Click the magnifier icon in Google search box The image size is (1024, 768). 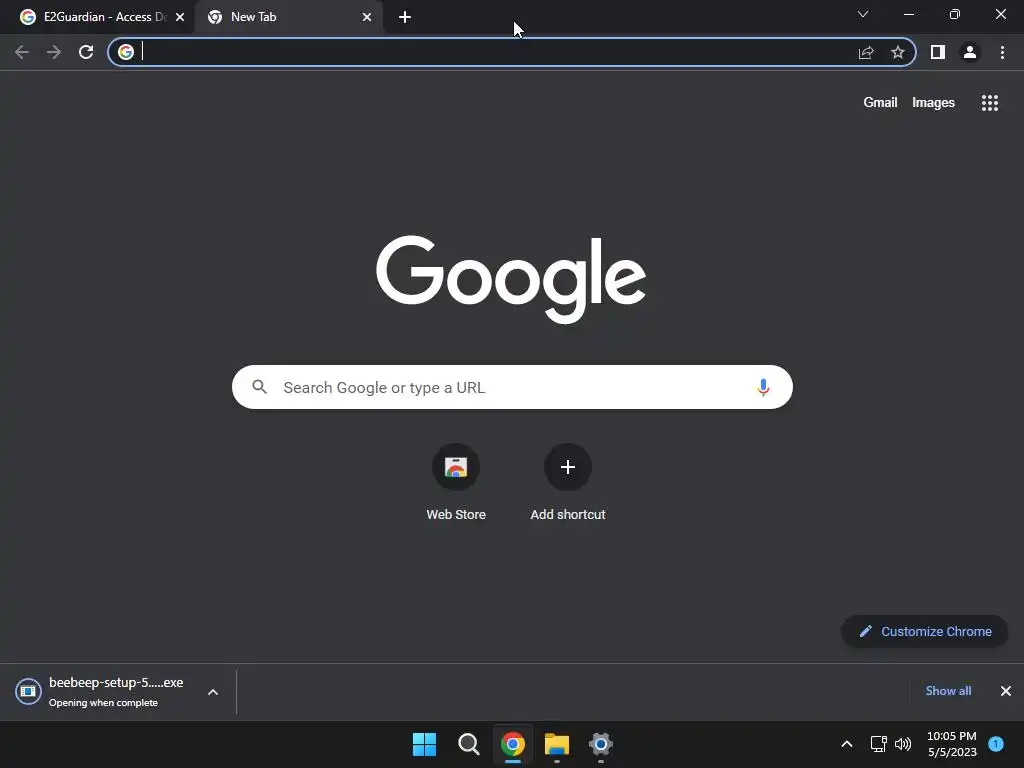coord(260,387)
